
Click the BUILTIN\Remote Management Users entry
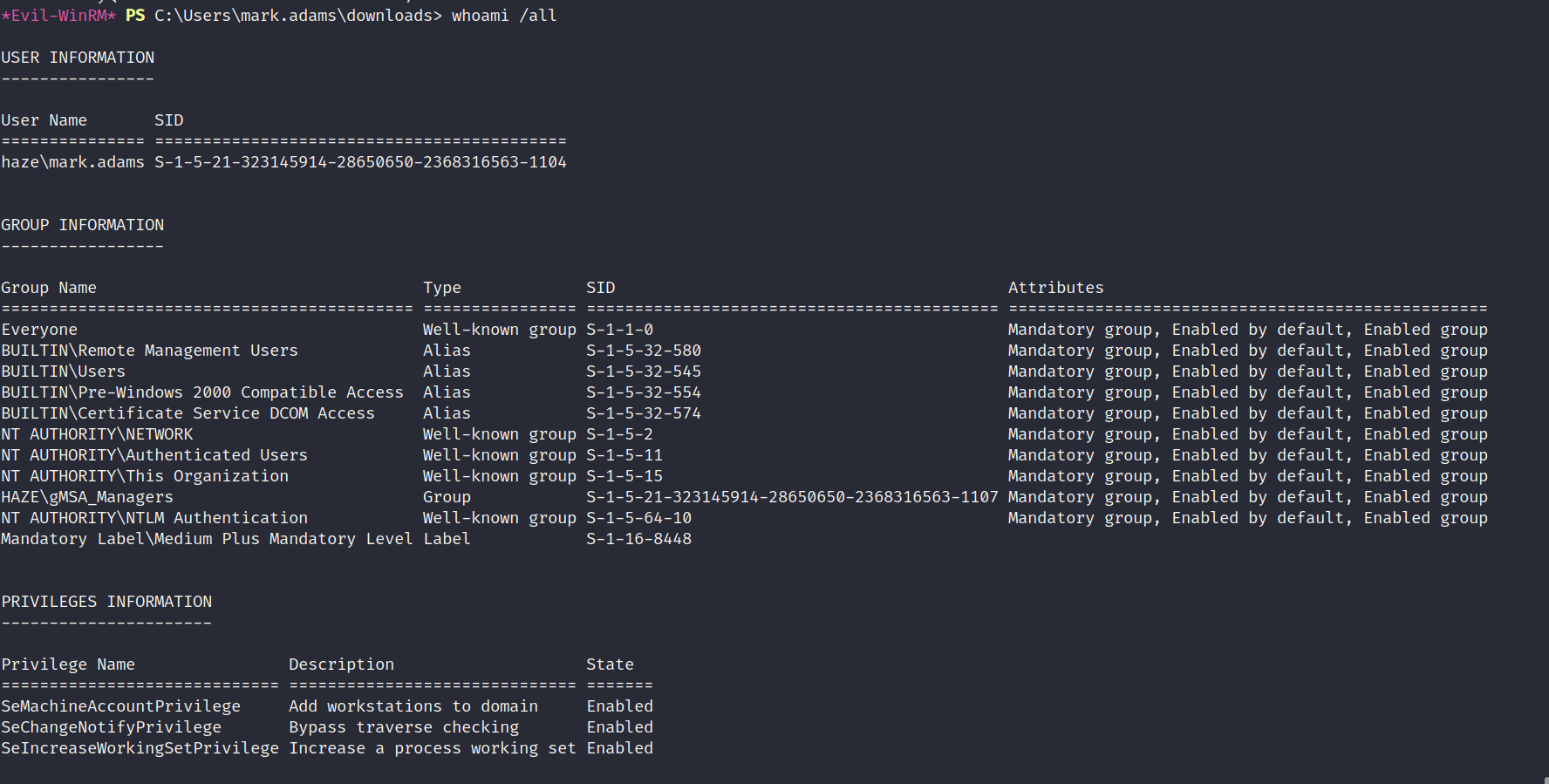pos(149,351)
